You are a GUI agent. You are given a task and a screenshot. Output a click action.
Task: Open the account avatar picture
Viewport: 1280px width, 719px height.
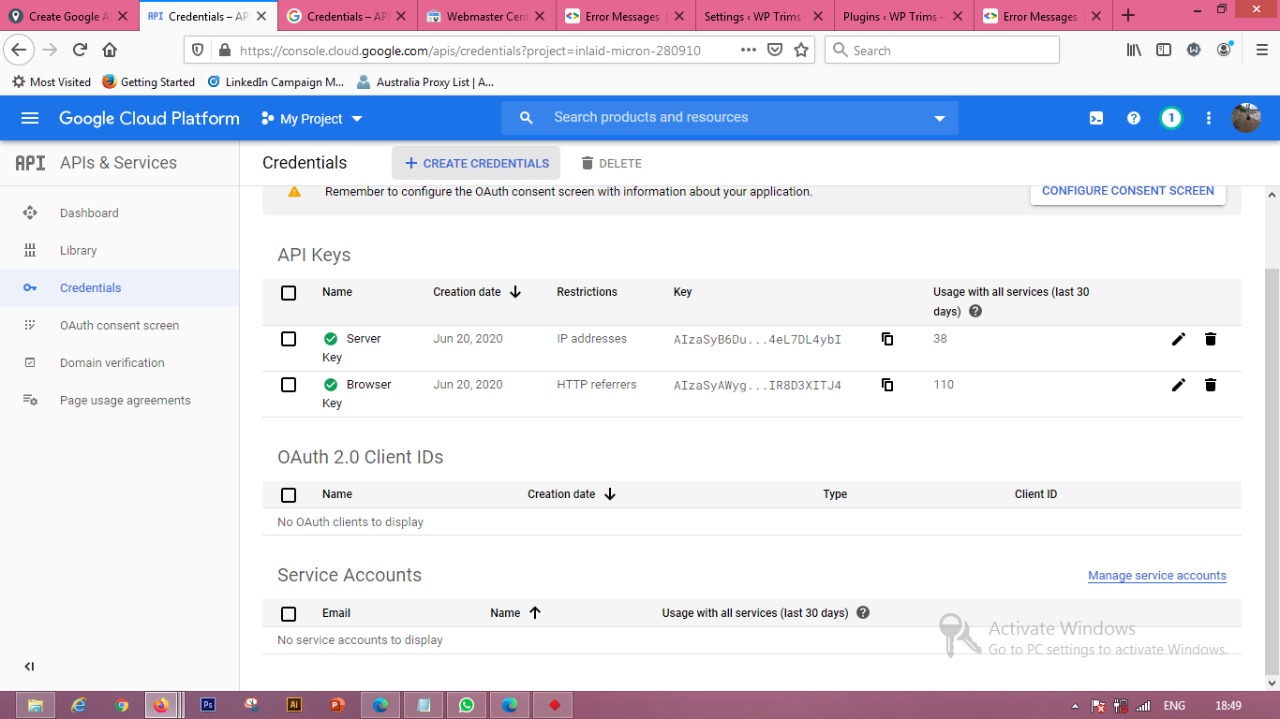(1246, 118)
